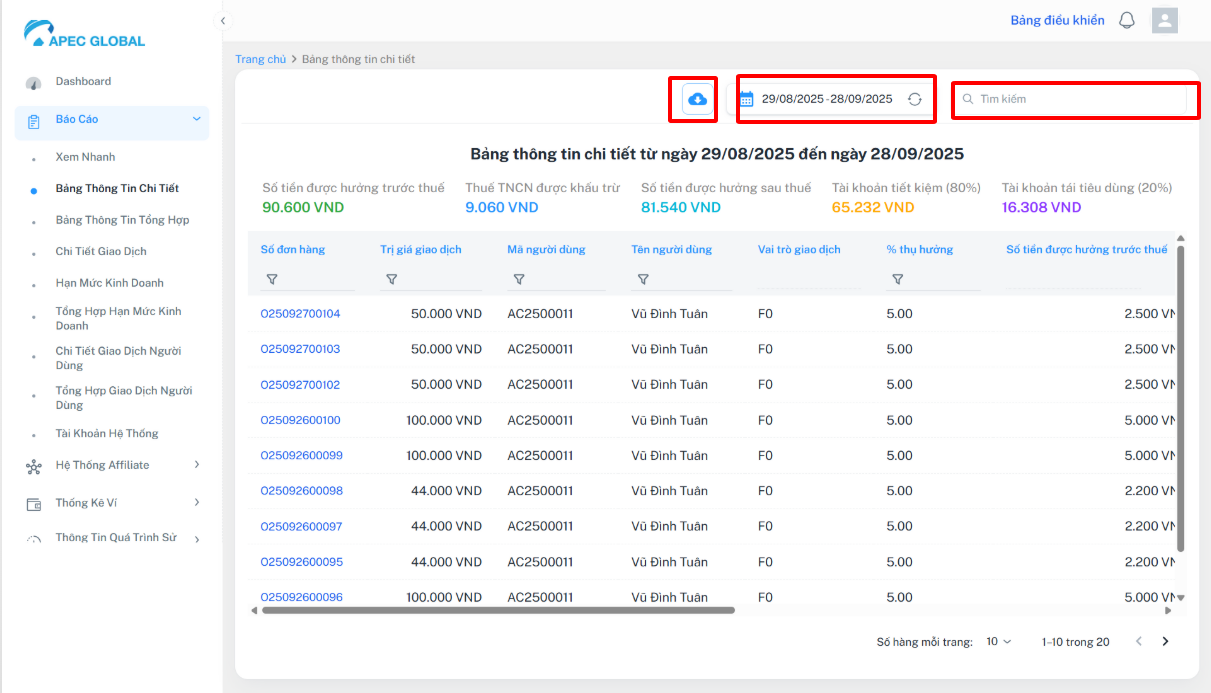Image resolution: width=1211 pixels, height=693 pixels.
Task: Collapse the sidebar using arrow toggle
Action: (x=223, y=20)
